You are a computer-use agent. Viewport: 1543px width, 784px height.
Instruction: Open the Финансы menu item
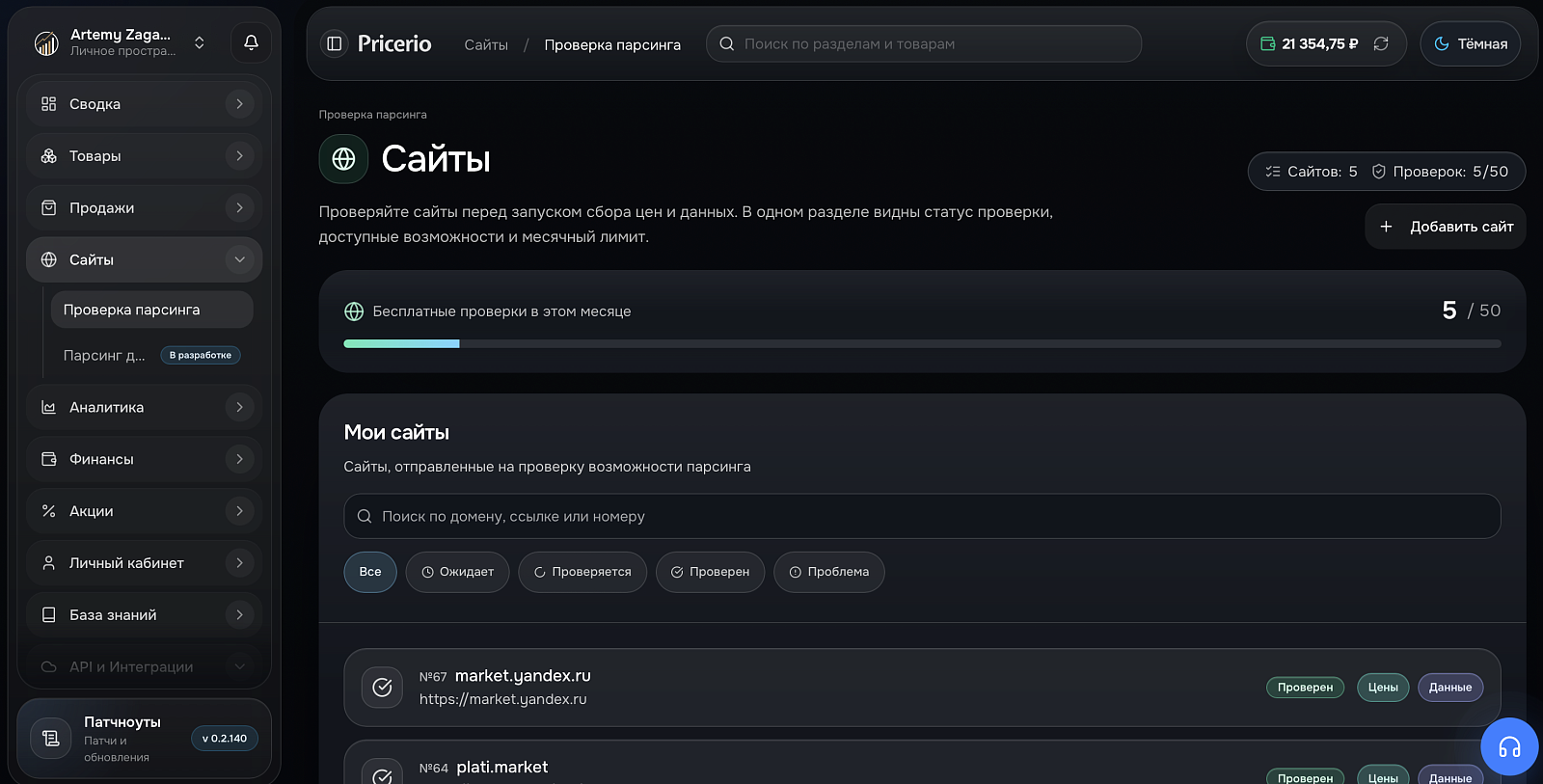coord(144,460)
